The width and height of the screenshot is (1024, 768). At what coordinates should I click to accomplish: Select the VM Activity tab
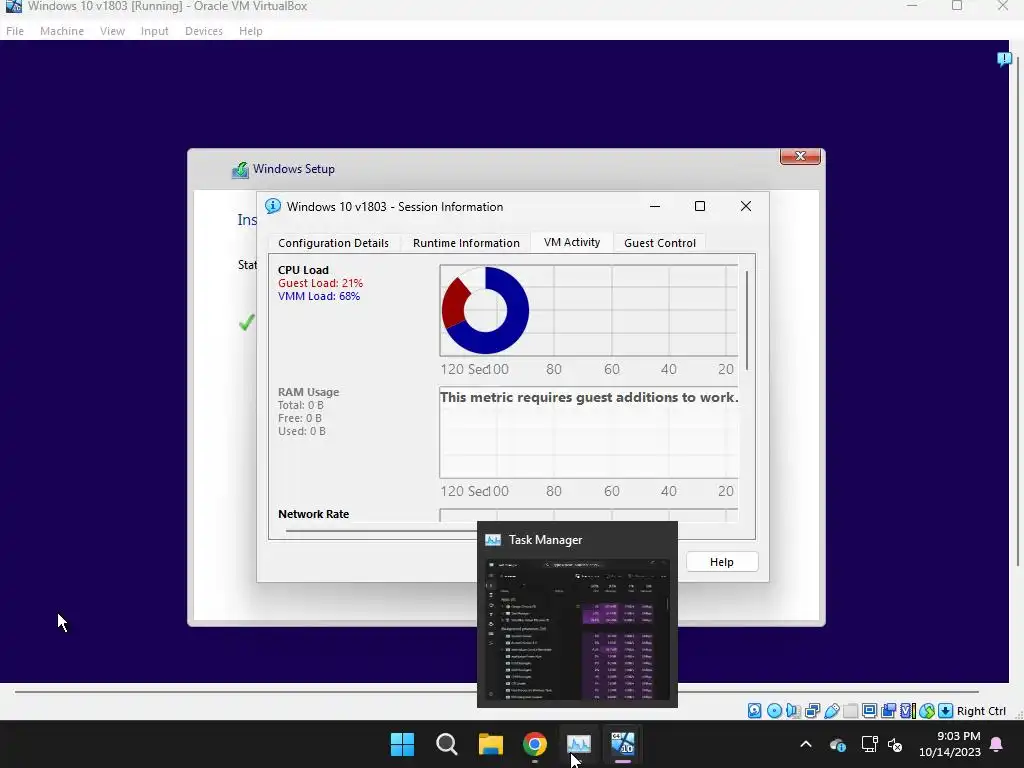pyautogui.click(x=572, y=242)
